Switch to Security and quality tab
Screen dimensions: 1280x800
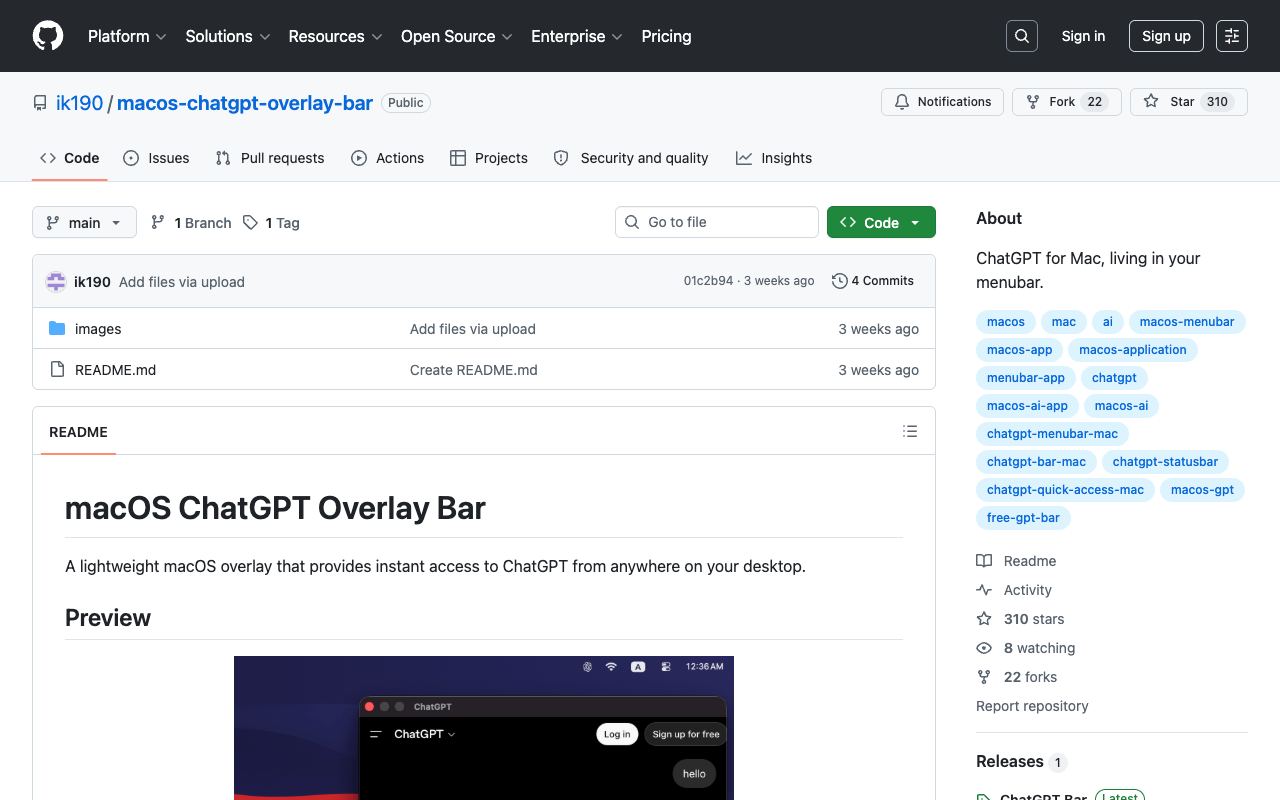coord(631,158)
